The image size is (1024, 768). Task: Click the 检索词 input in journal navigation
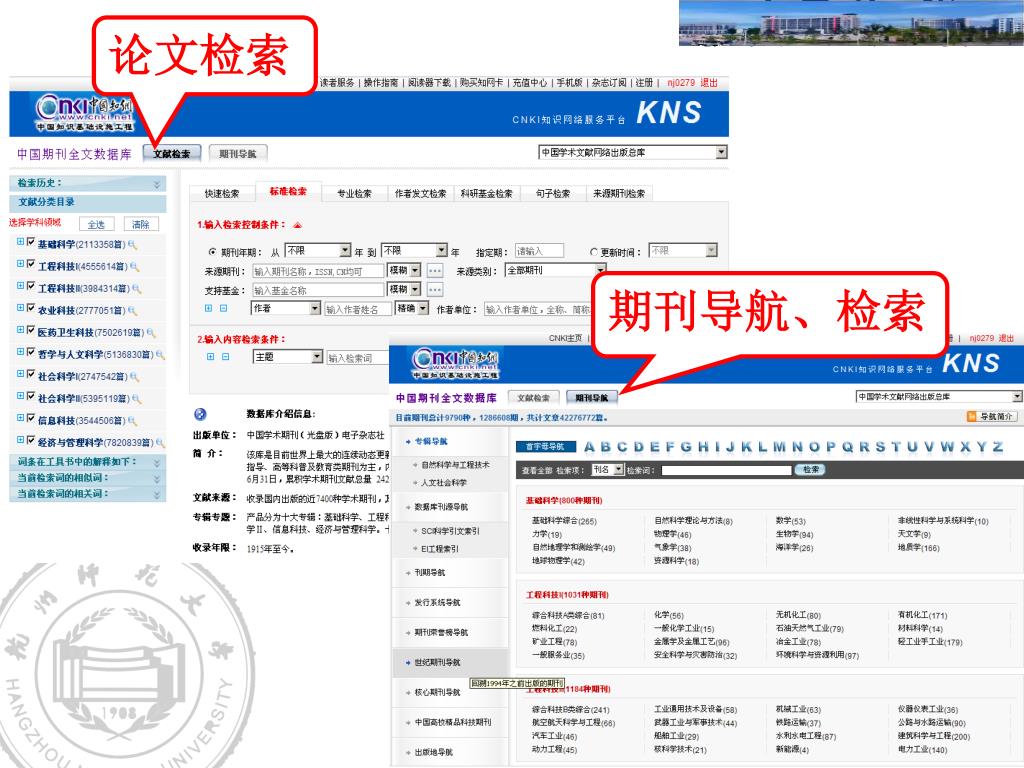click(x=726, y=470)
